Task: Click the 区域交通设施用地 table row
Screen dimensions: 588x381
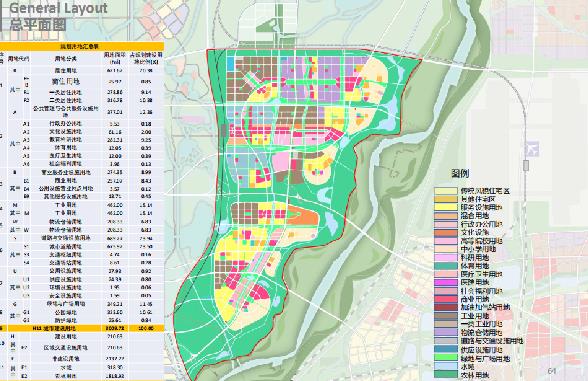Action: tap(82, 348)
